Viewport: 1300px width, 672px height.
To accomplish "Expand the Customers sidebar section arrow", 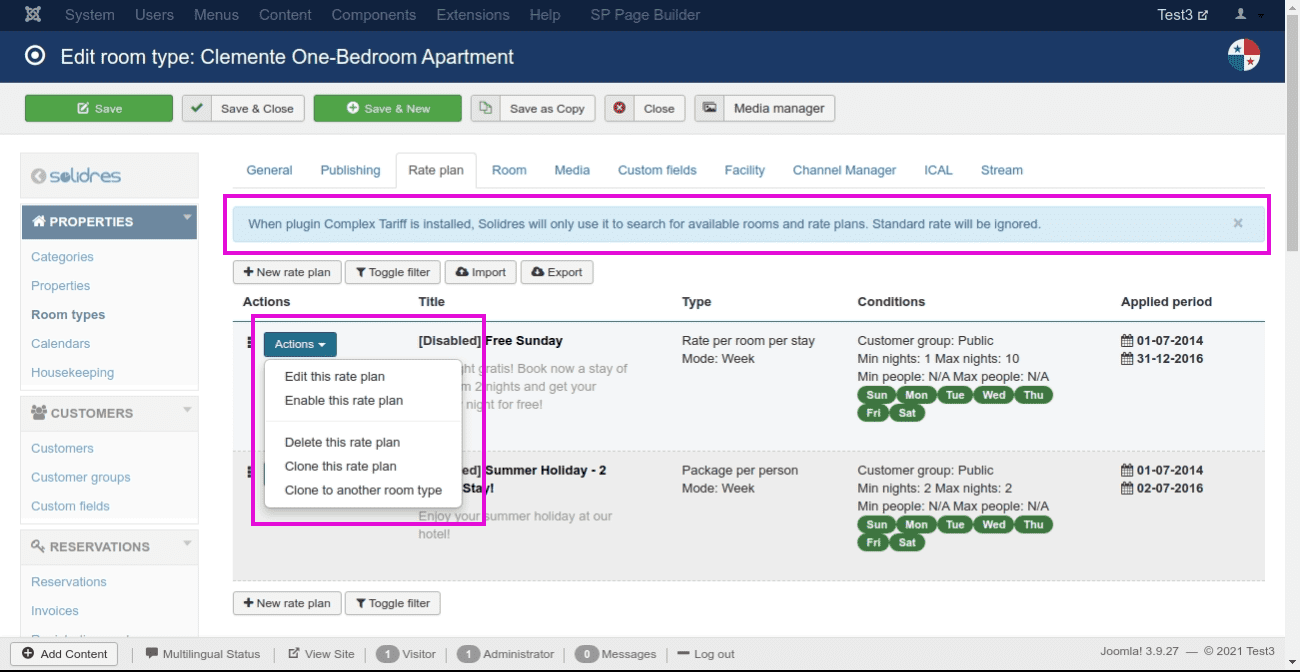I will coord(186,409).
